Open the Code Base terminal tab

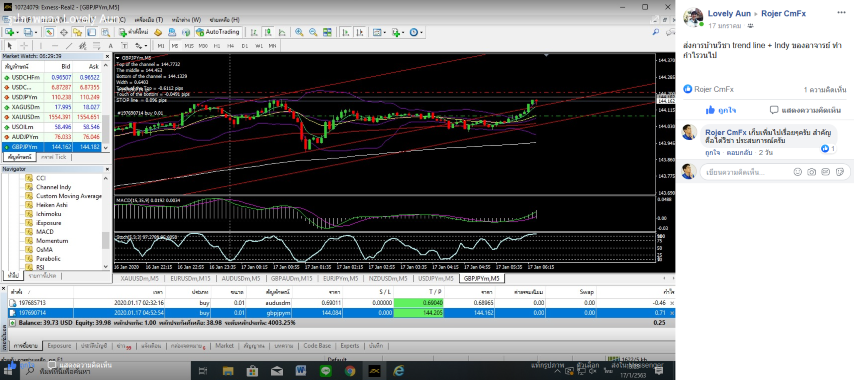[317, 346]
